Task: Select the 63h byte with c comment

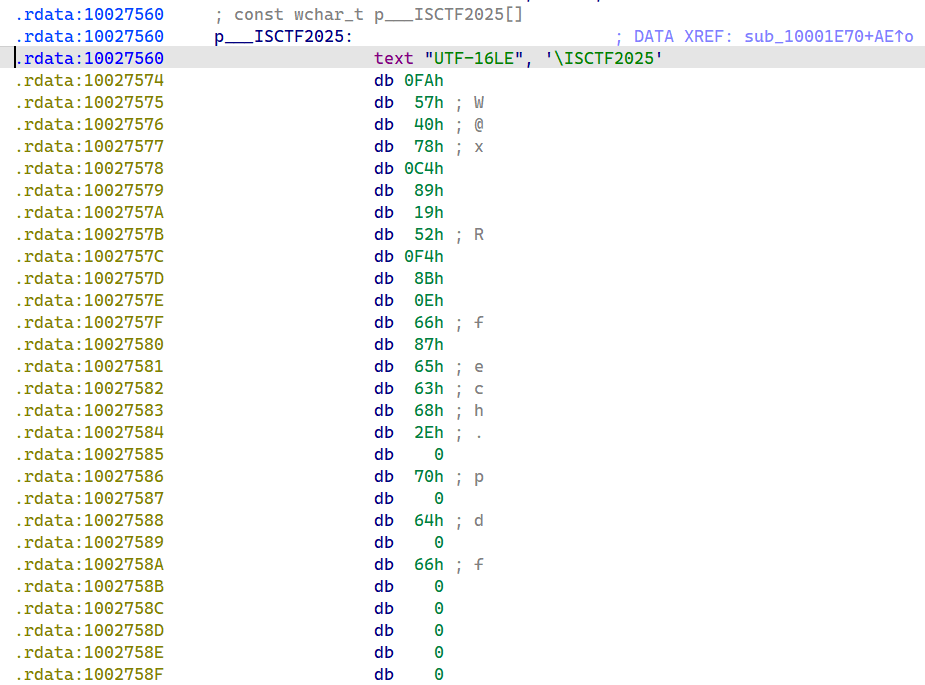Action: pyautogui.click(x=429, y=389)
